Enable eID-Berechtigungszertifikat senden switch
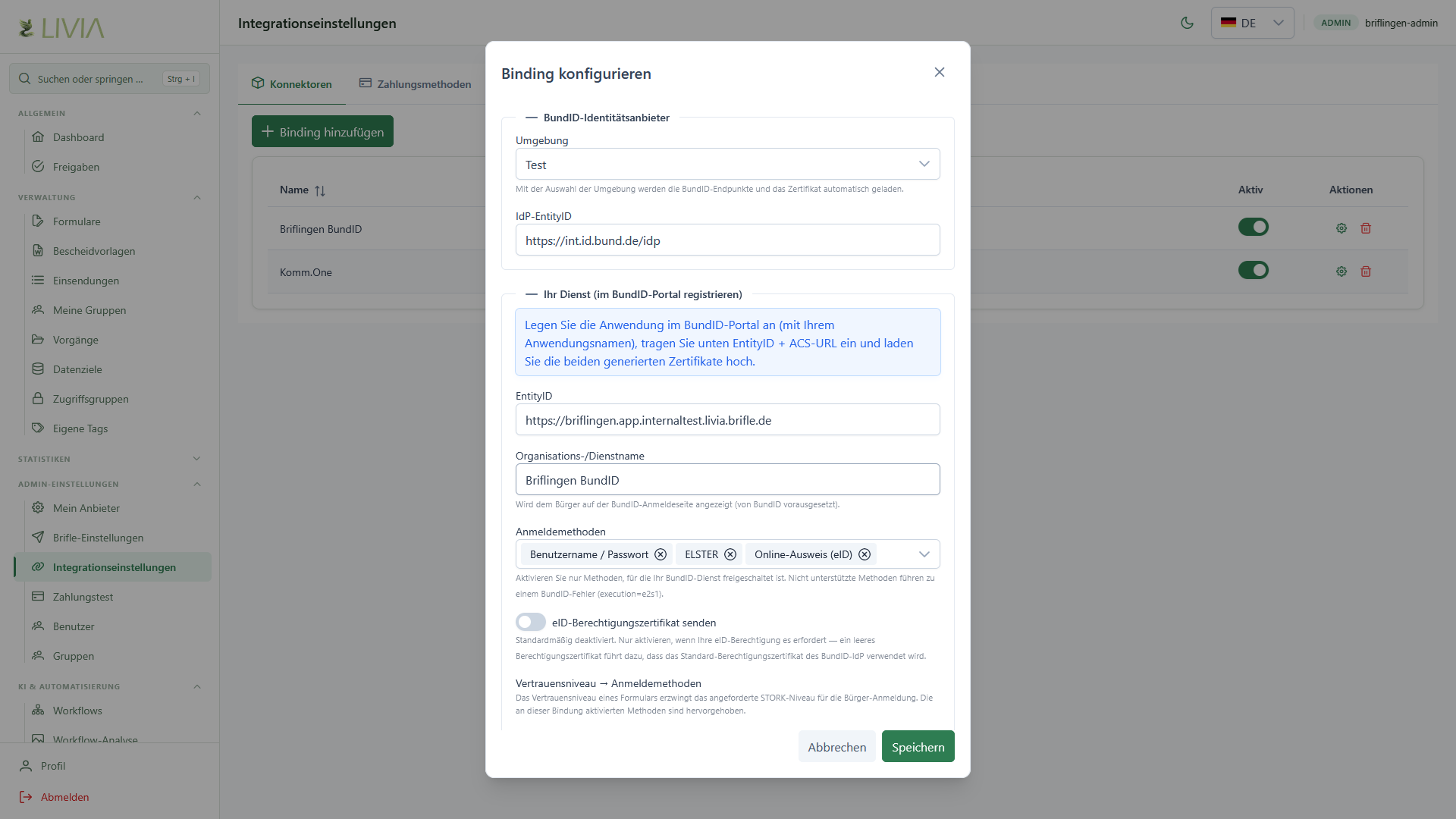The width and height of the screenshot is (1456, 819). tap(531, 623)
